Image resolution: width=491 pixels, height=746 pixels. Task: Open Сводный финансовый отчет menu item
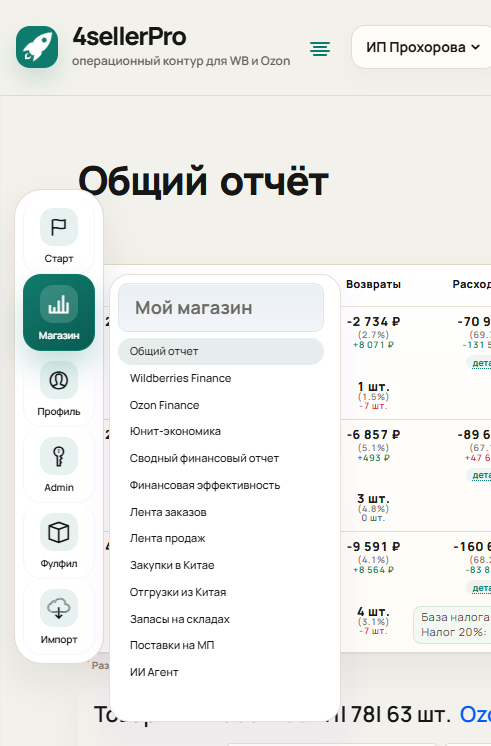[x=221, y=459]
